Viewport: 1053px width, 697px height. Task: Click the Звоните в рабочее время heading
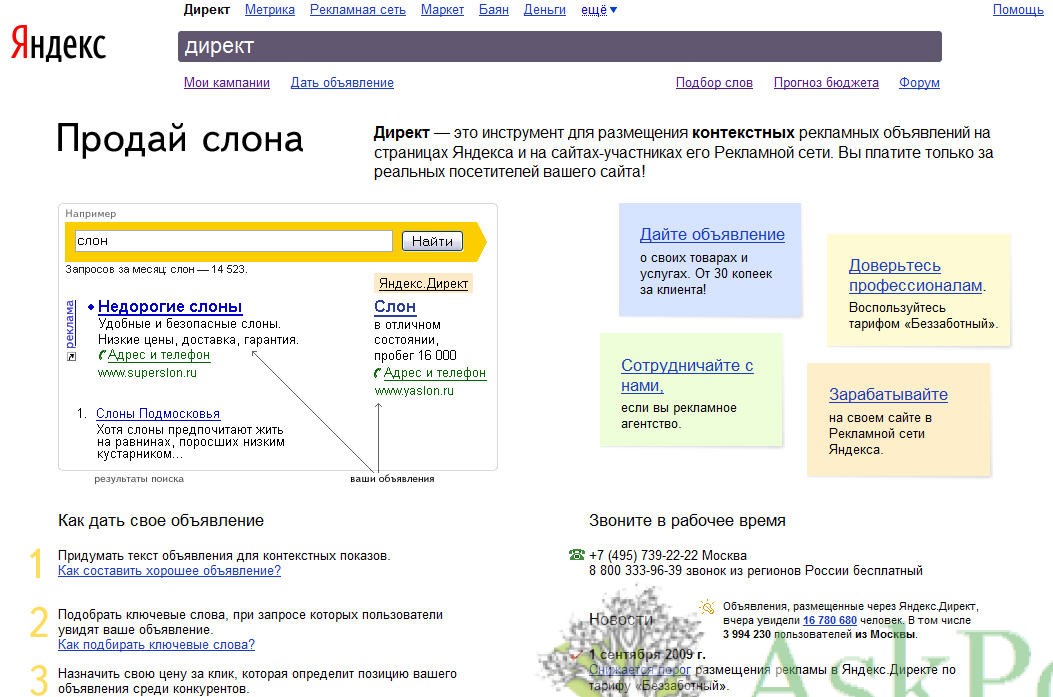point(687,520)
